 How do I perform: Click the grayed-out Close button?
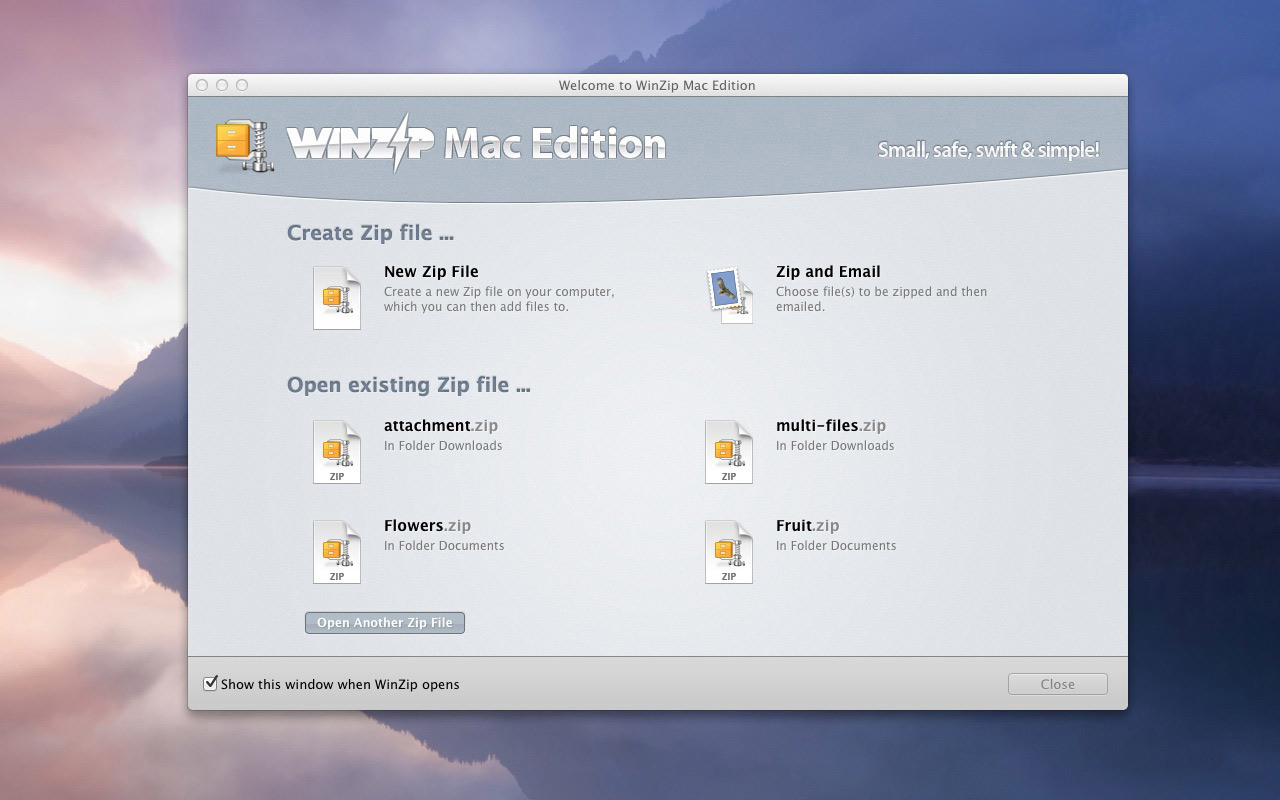1057,684
